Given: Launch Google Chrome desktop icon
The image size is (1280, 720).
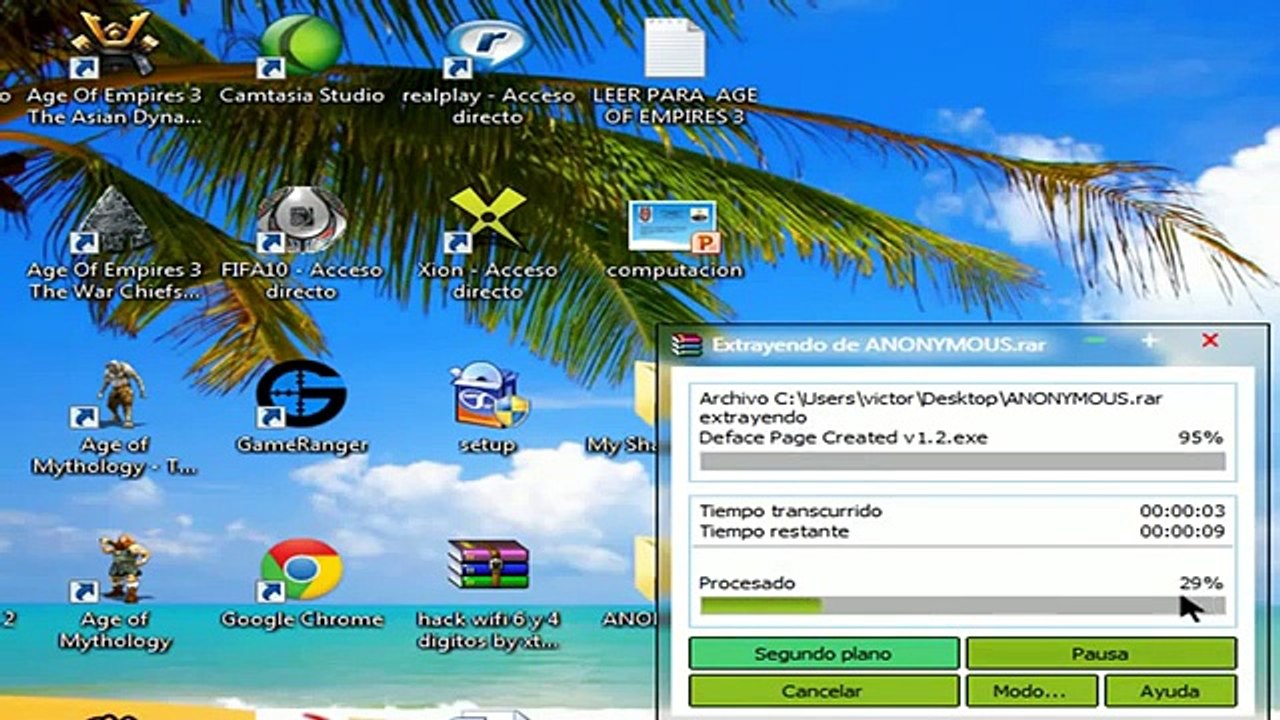Looking at the screenshot, I should click(x=300, y=570).
